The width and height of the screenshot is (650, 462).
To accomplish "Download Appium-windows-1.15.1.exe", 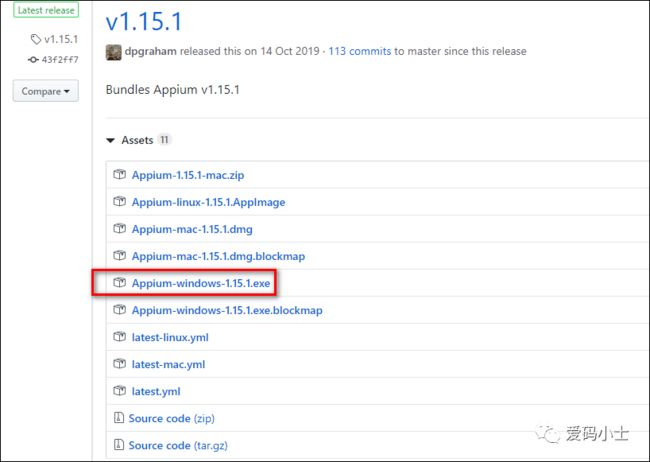I will point(201,283).
